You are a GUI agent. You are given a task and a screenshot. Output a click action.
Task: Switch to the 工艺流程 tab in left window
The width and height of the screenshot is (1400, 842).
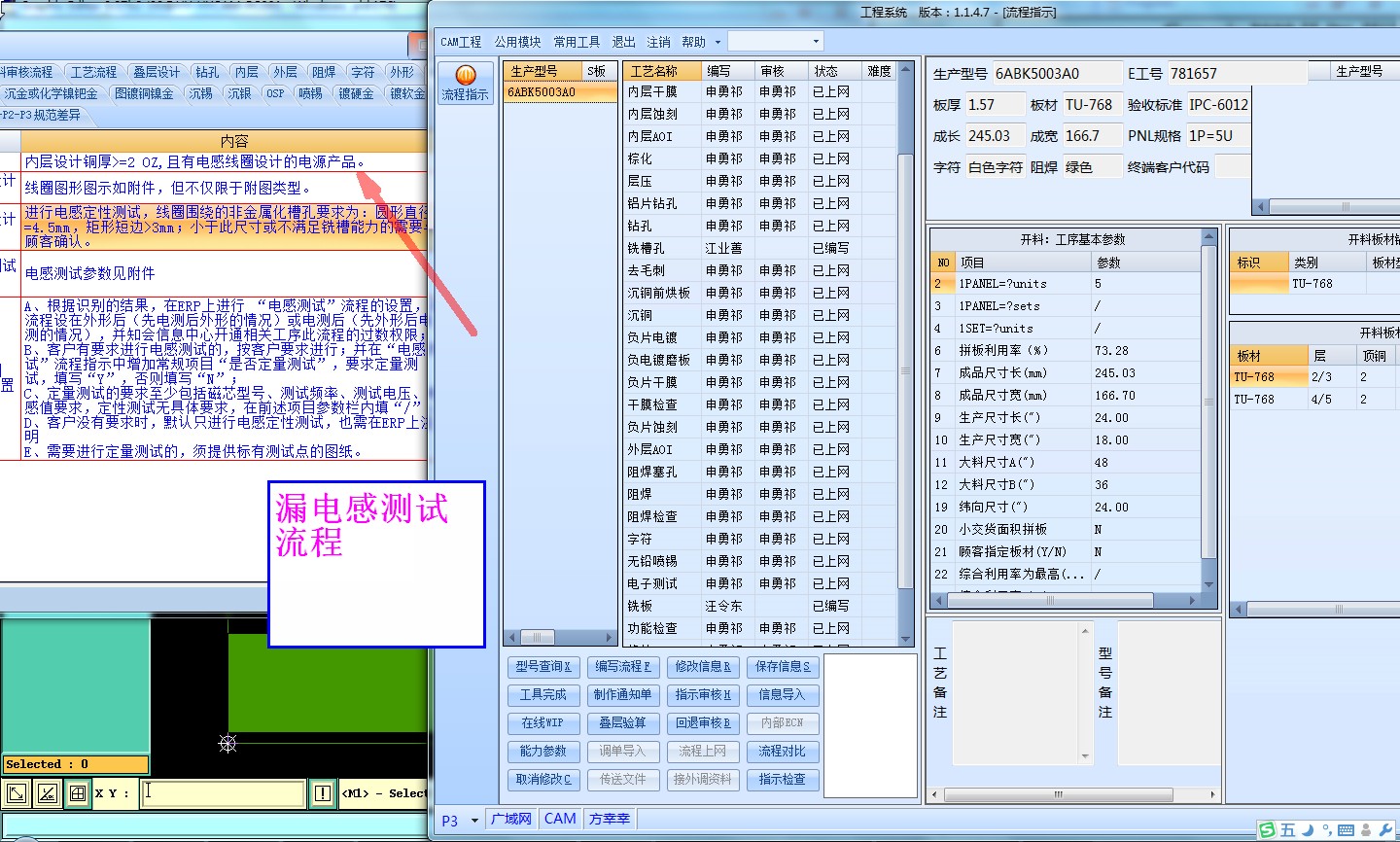(92, 72)
